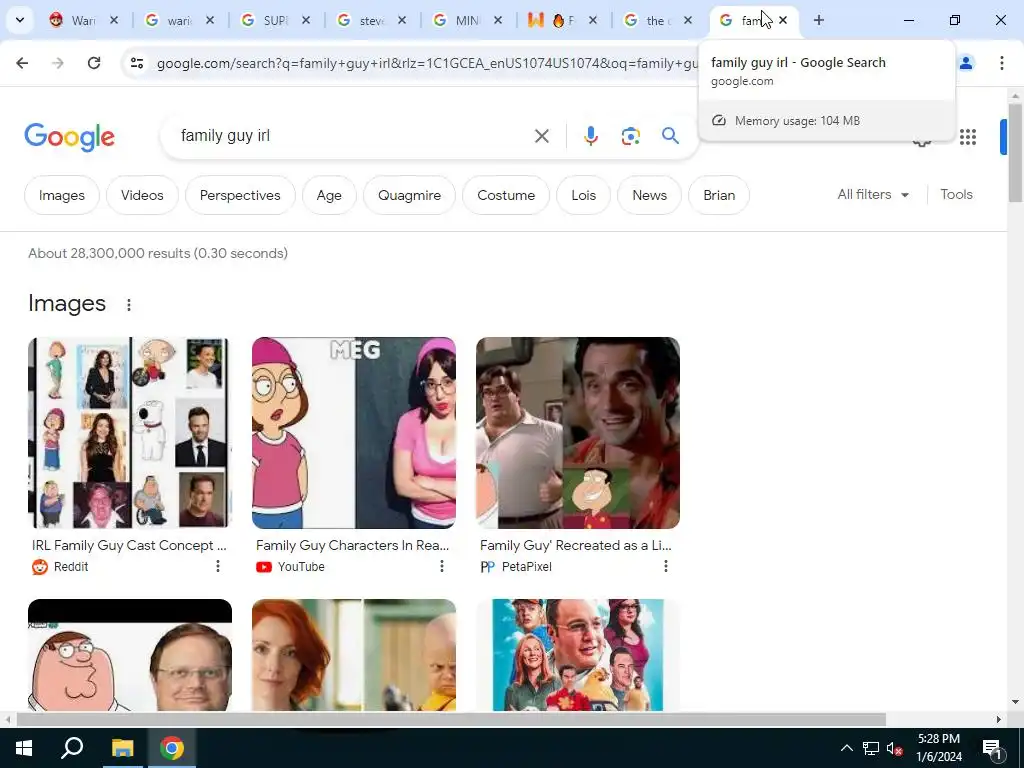Open File Explorer from taskbar
The height and width of the screenshot is (768, 1024).
coord(122,748)
